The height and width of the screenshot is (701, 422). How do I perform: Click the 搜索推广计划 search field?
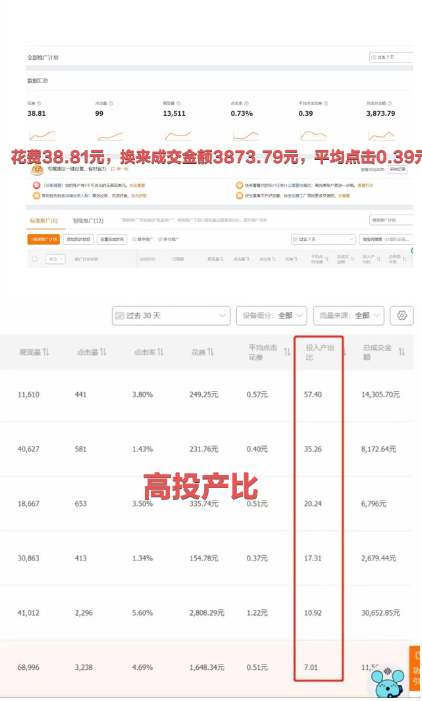coord(391,220)
